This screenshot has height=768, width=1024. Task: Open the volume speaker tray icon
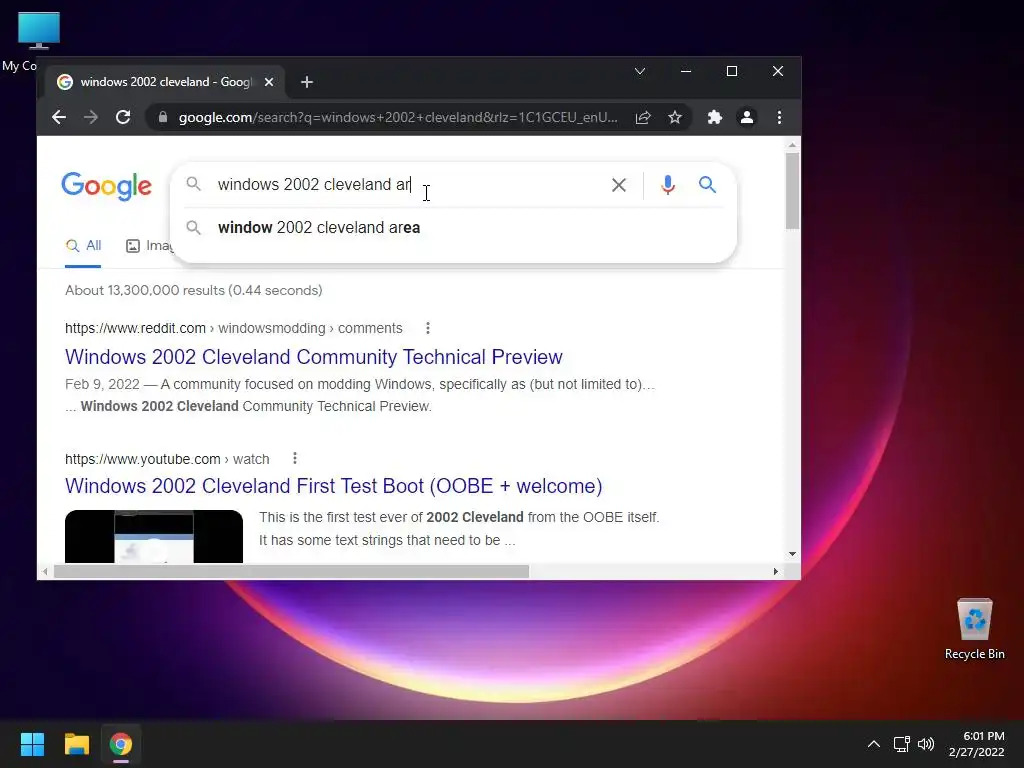[926, 744]
